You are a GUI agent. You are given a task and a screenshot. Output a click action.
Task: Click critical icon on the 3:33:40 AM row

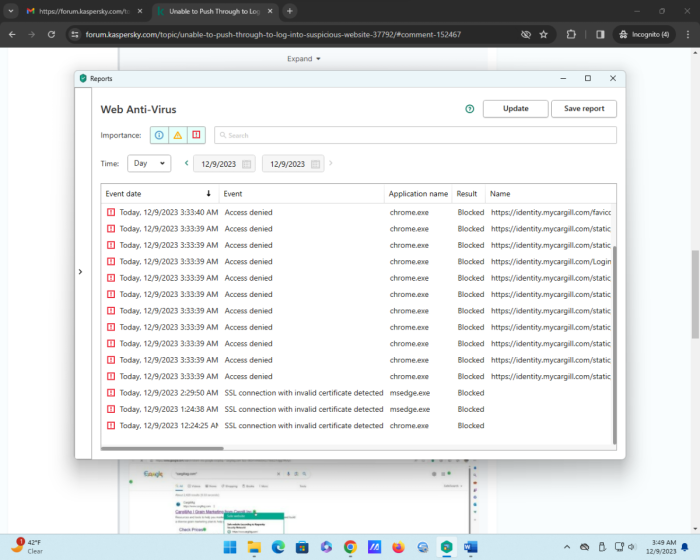[x=111, y=212]
